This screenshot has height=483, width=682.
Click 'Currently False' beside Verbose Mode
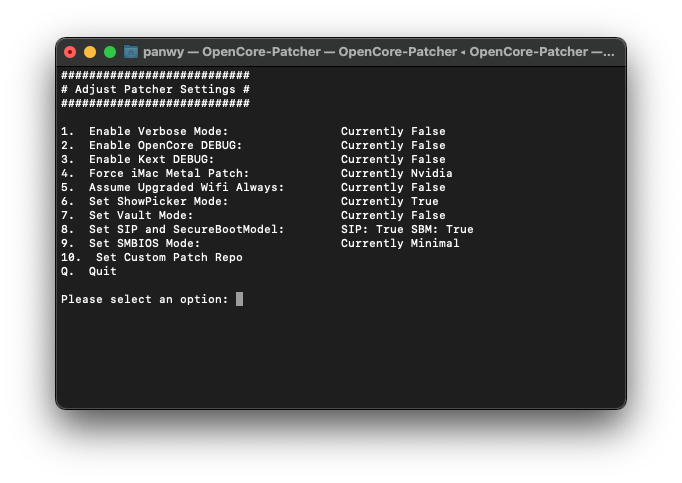tap(393, 131)
